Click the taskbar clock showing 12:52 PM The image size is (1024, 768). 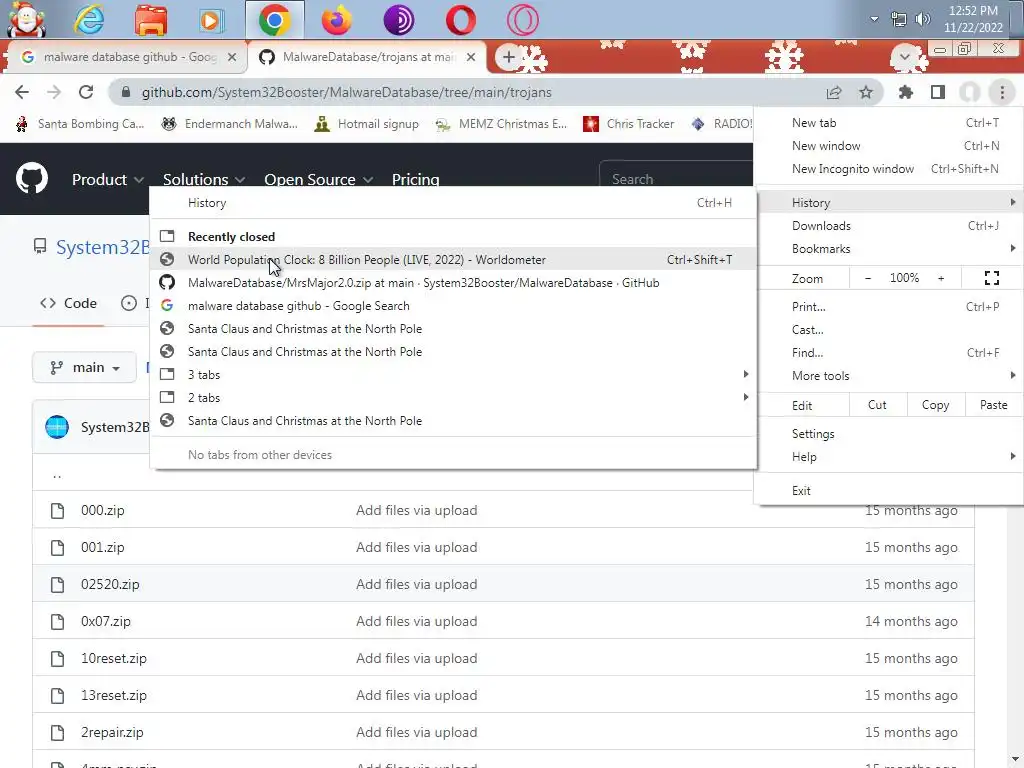(x=973, y=19)
